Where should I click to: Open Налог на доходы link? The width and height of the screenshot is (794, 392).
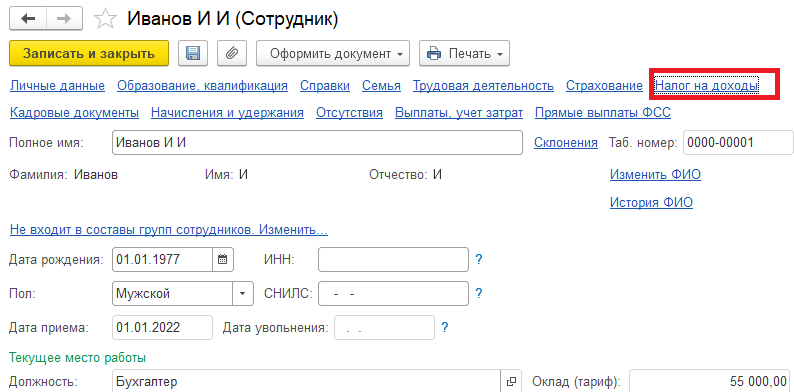click(x=707, y=86)
